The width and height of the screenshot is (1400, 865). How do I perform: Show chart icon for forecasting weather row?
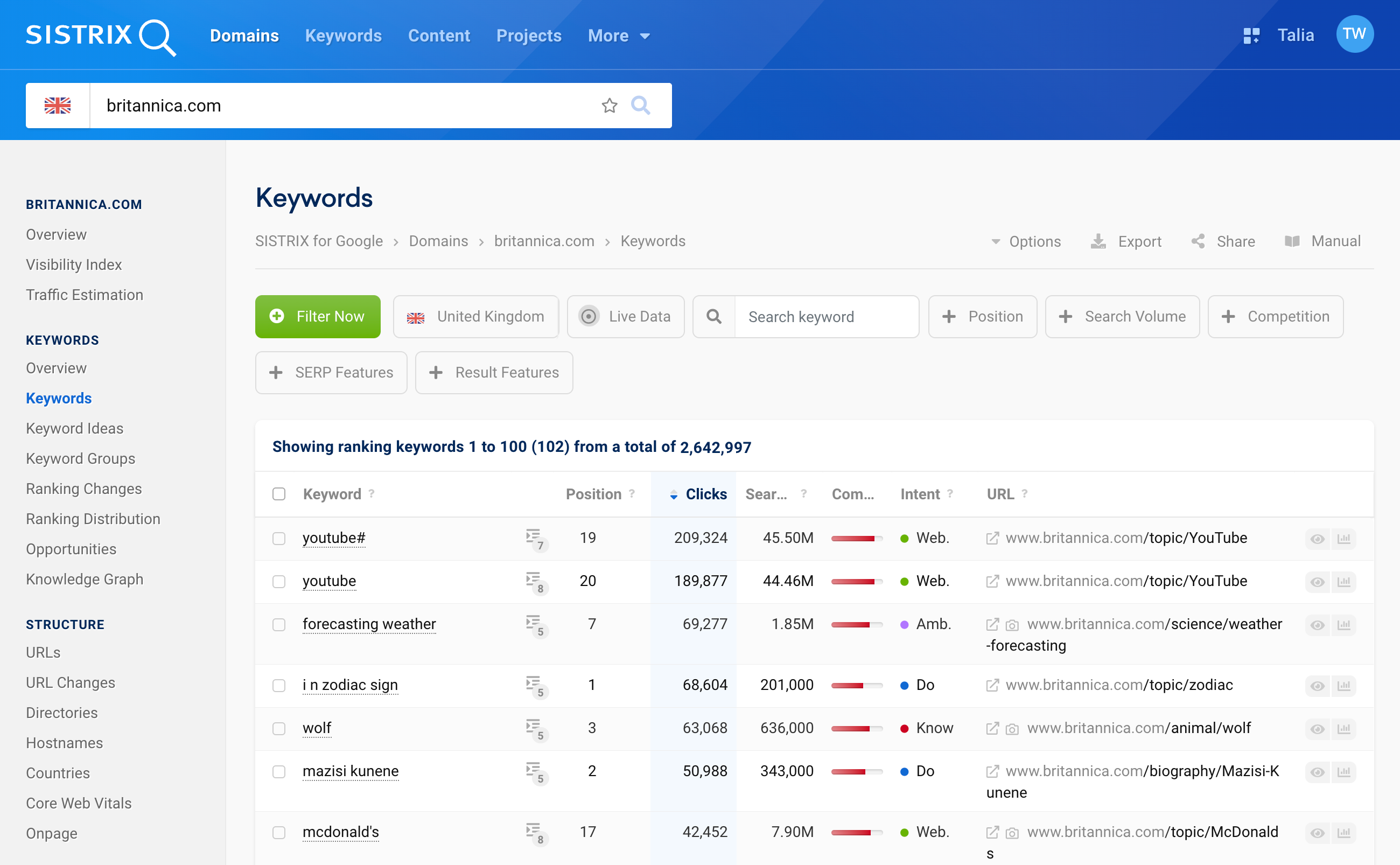1343,625
